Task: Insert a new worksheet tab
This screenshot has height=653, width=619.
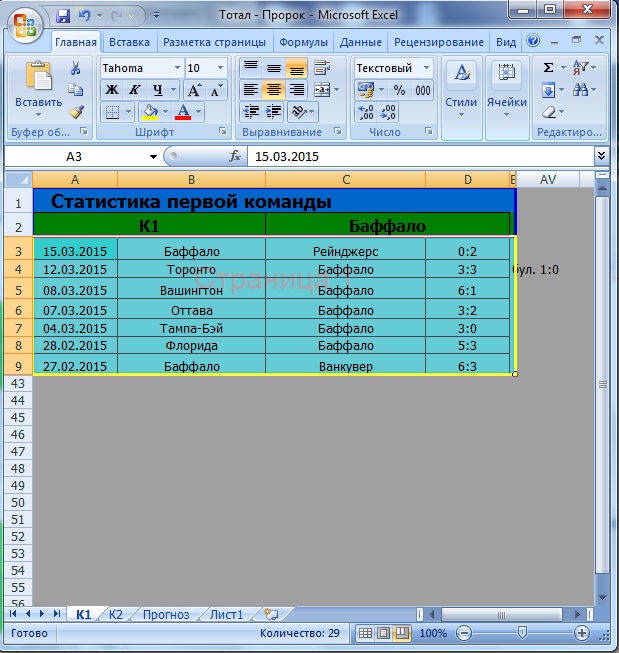Action: (271, 613)
